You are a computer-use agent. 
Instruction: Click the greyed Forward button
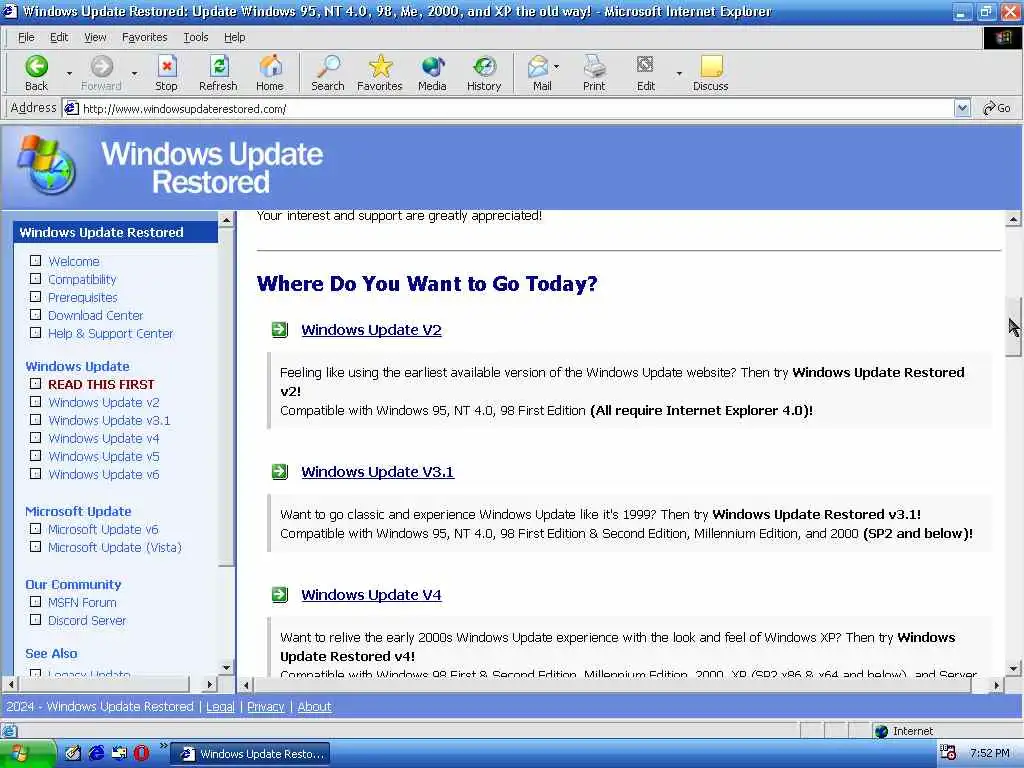click(101, 72)
